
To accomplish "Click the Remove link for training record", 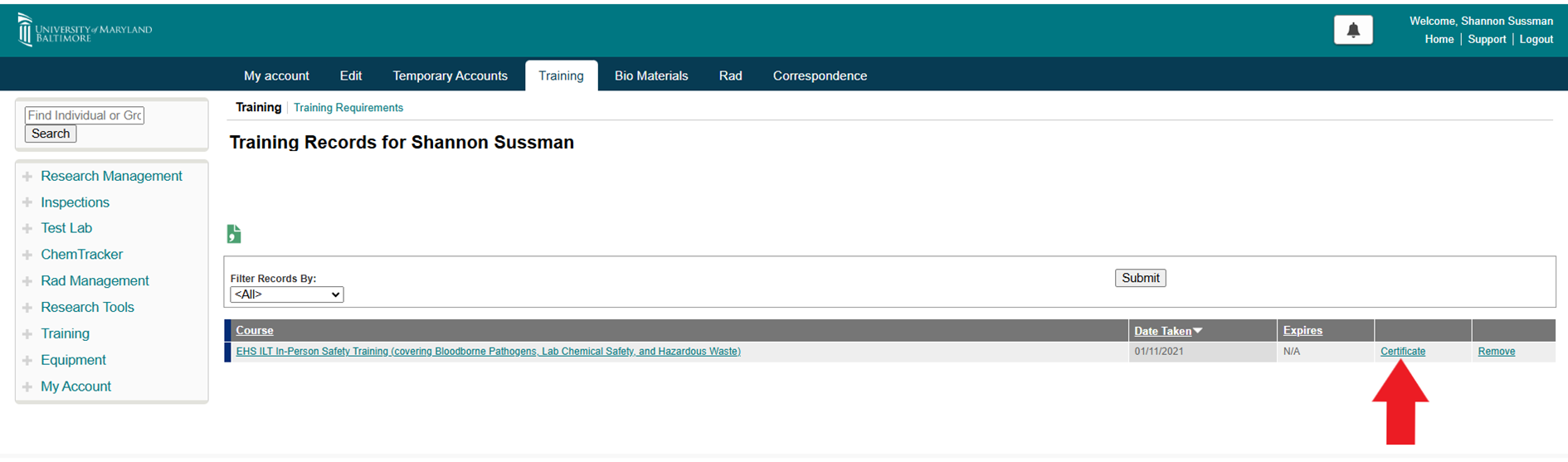I will 1496,352.
